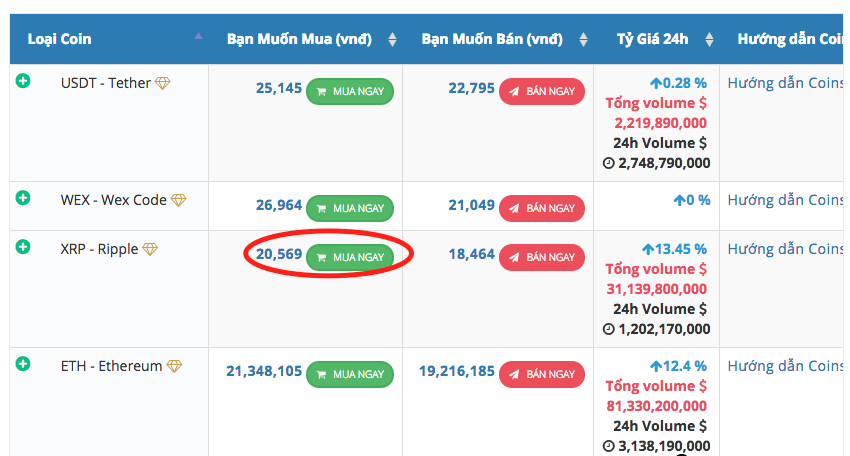This screenshot has width=850, height=456.
Task: Select the USDT - Tether coin name
Action: [106, 83]
